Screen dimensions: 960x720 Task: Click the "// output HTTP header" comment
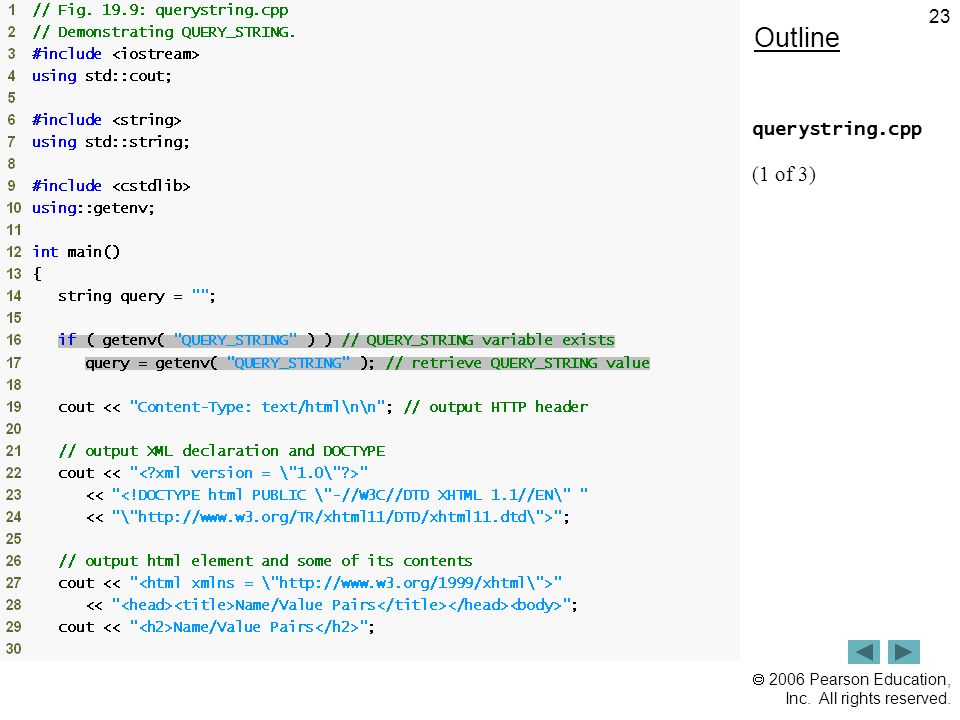[x=496, y=407]
